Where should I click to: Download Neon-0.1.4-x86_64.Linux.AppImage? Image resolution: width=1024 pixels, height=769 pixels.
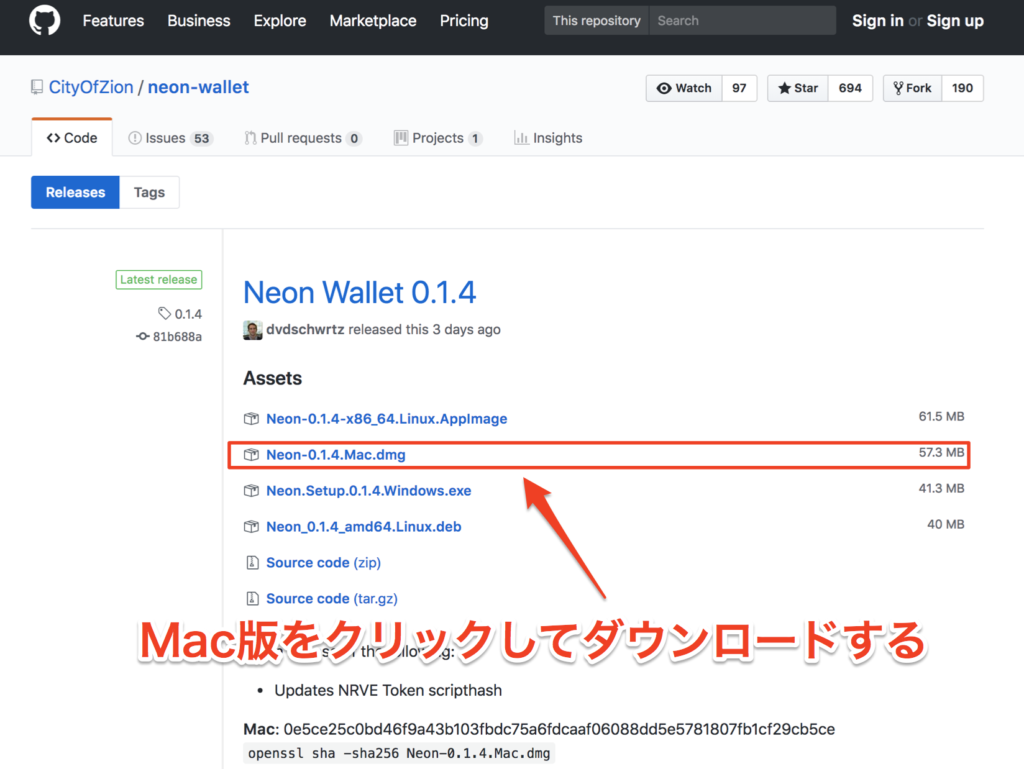pyautogui.click(x=387, y=418)
